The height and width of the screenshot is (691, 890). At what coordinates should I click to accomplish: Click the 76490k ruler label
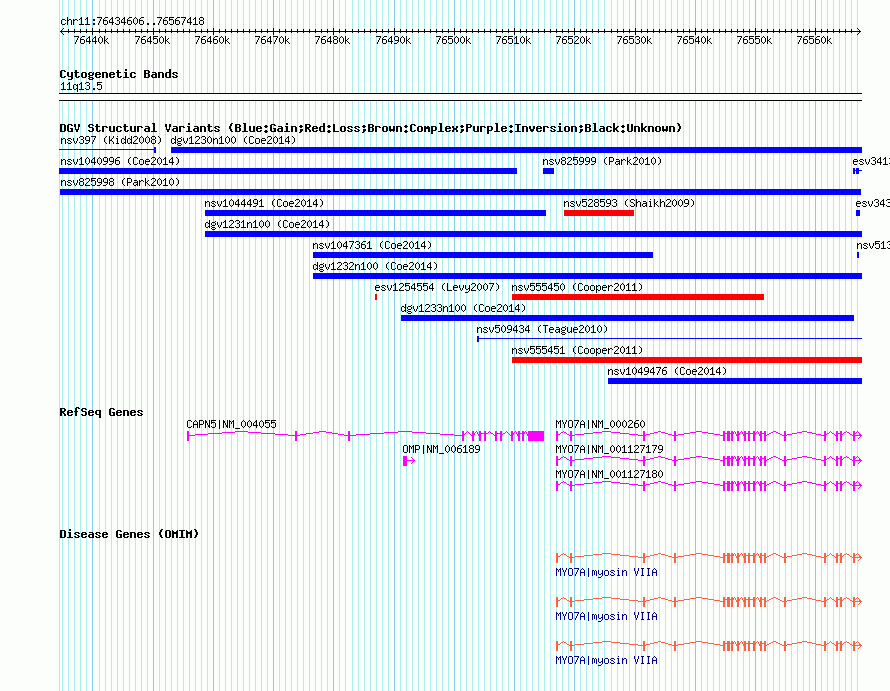coord(393,40)
